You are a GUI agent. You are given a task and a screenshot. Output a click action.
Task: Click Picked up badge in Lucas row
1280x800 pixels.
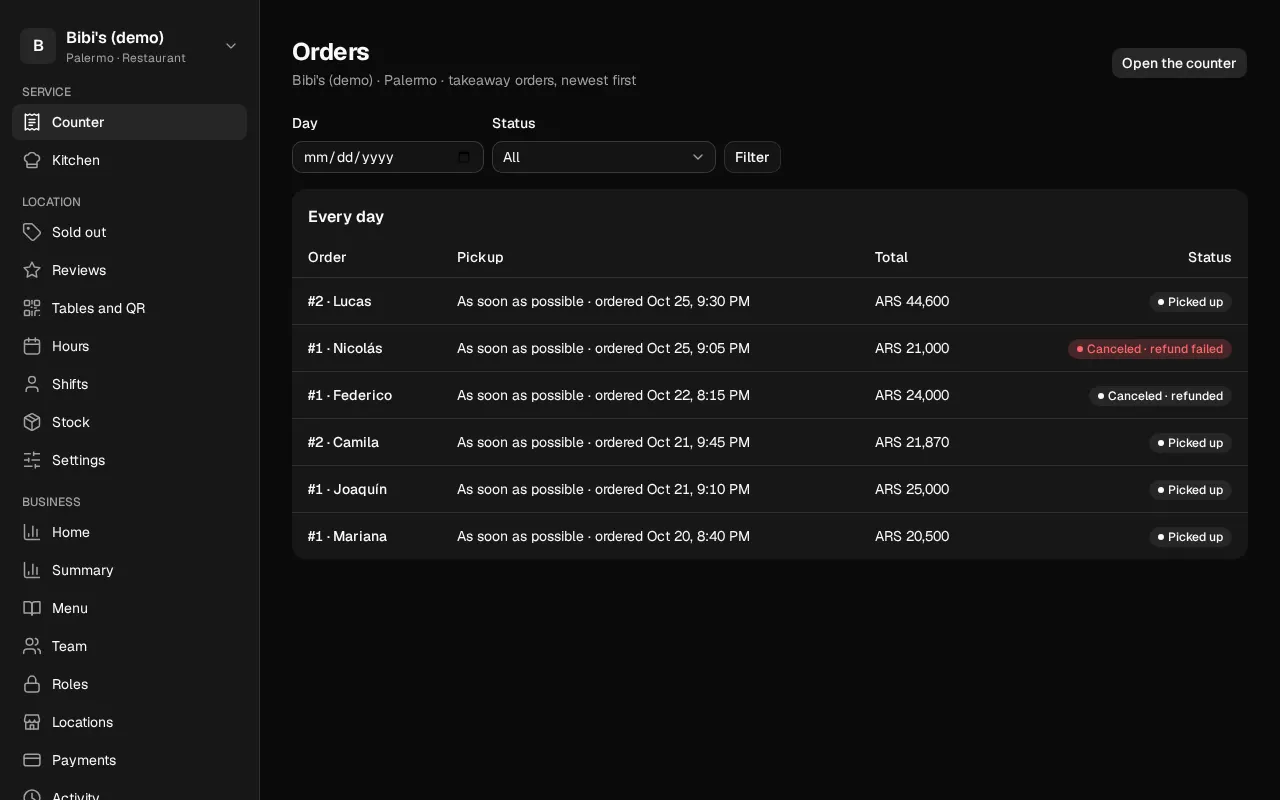1190,302
